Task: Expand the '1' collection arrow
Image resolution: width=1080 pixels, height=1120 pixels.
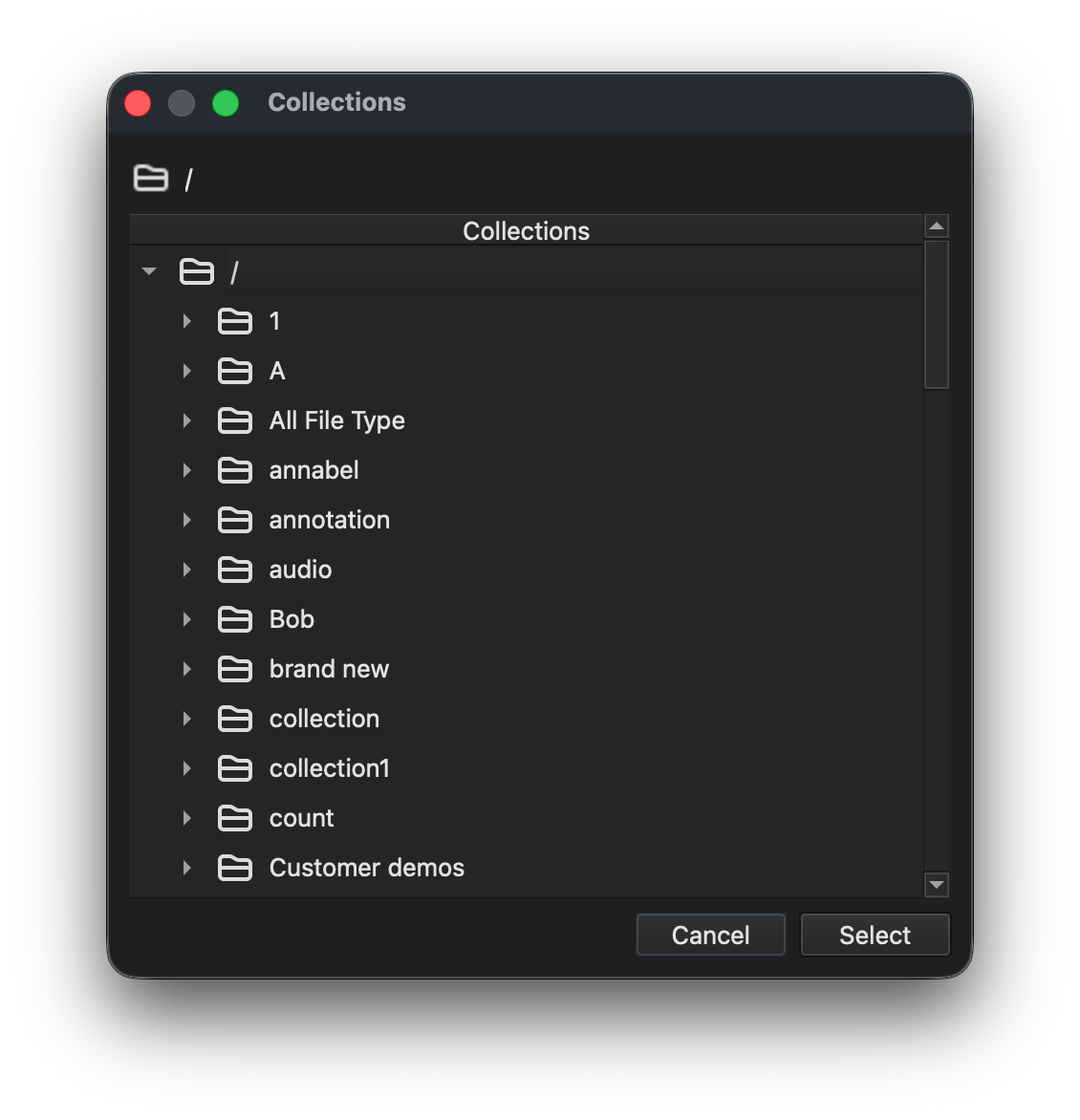Action: click(x=187, y=321)
